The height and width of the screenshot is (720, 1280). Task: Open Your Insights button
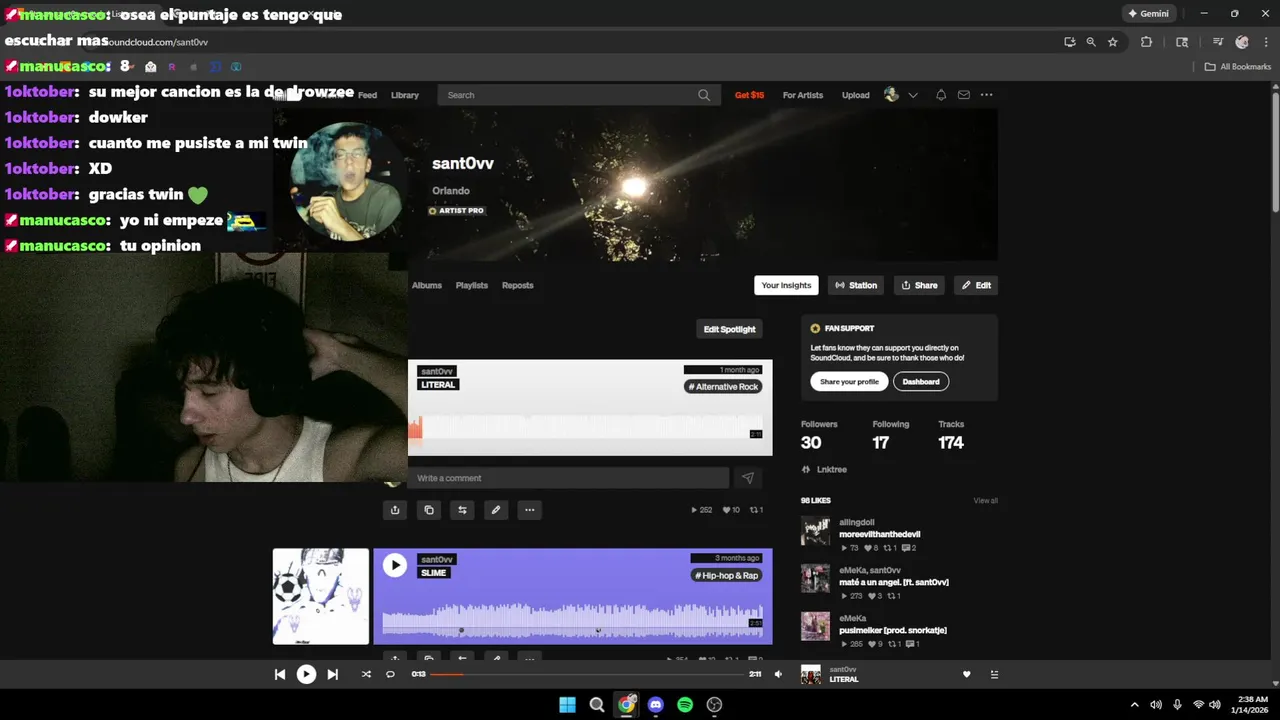point(786,285)
